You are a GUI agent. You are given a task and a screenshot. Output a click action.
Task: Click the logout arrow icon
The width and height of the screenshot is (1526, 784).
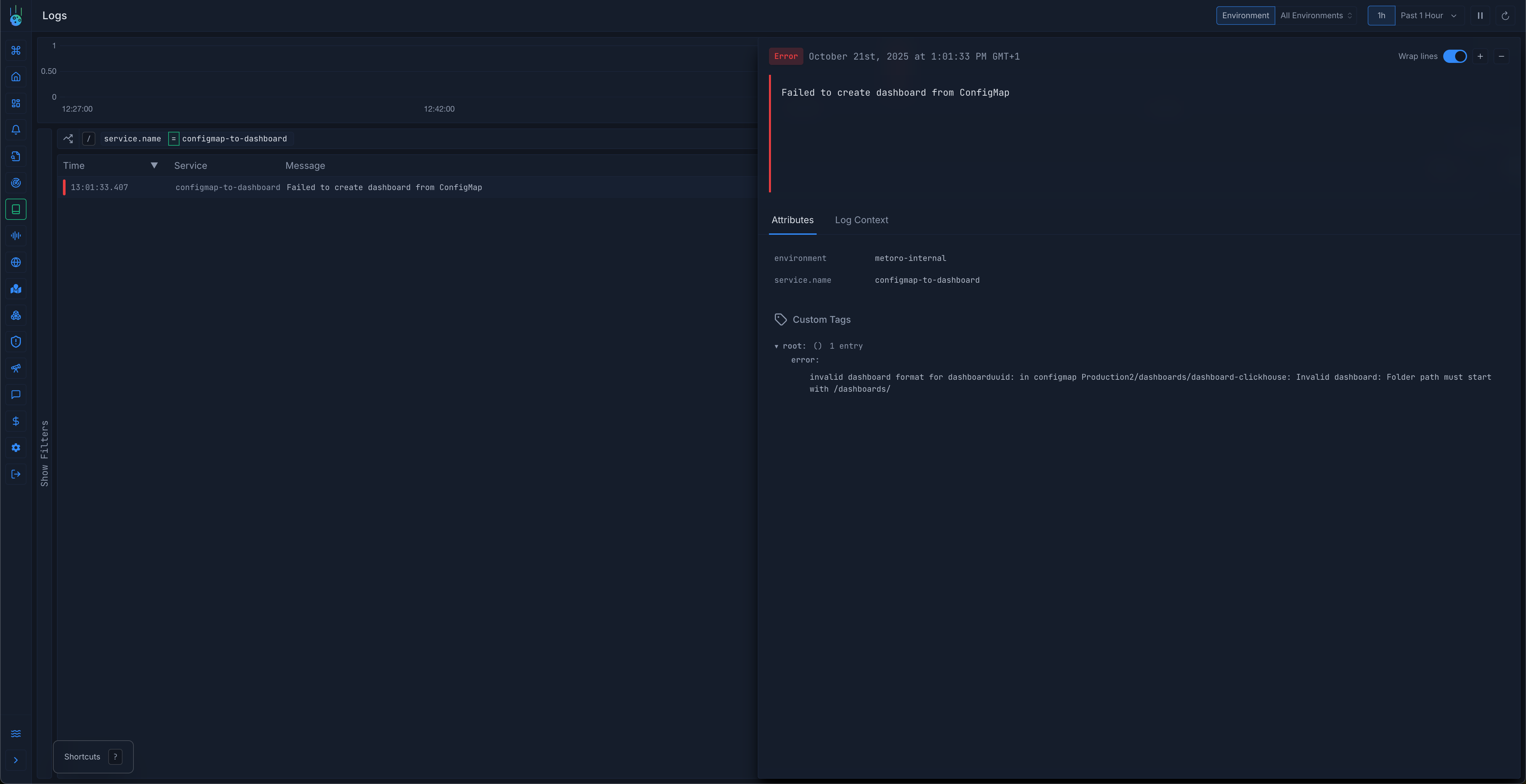pyautogui.click(x=16, y=474)
